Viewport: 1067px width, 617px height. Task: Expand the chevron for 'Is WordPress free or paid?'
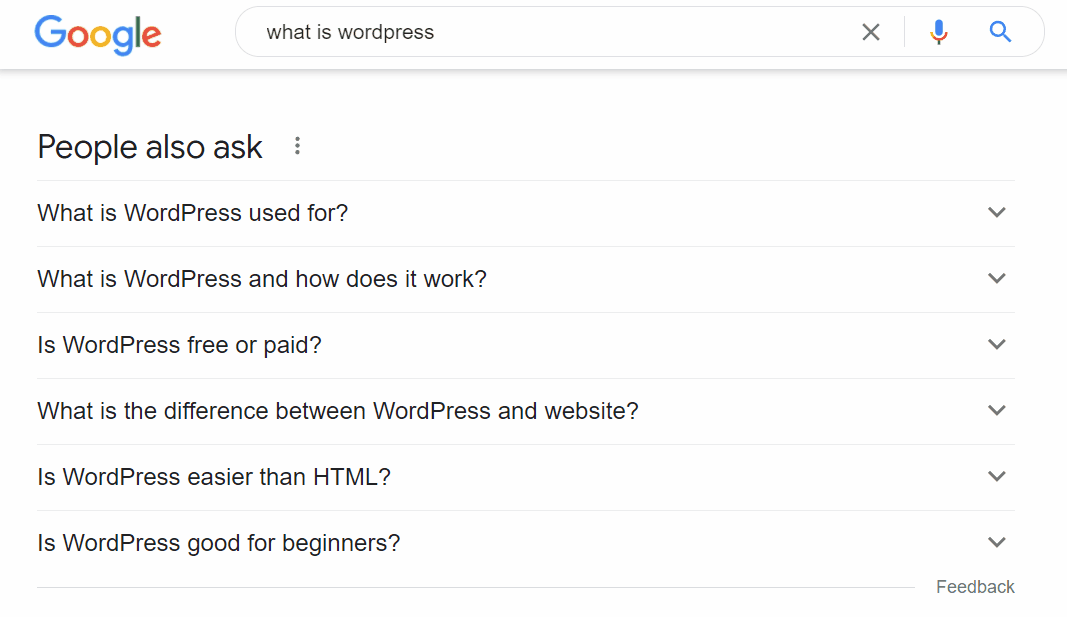pyautogui.click(x=996, y=344)
